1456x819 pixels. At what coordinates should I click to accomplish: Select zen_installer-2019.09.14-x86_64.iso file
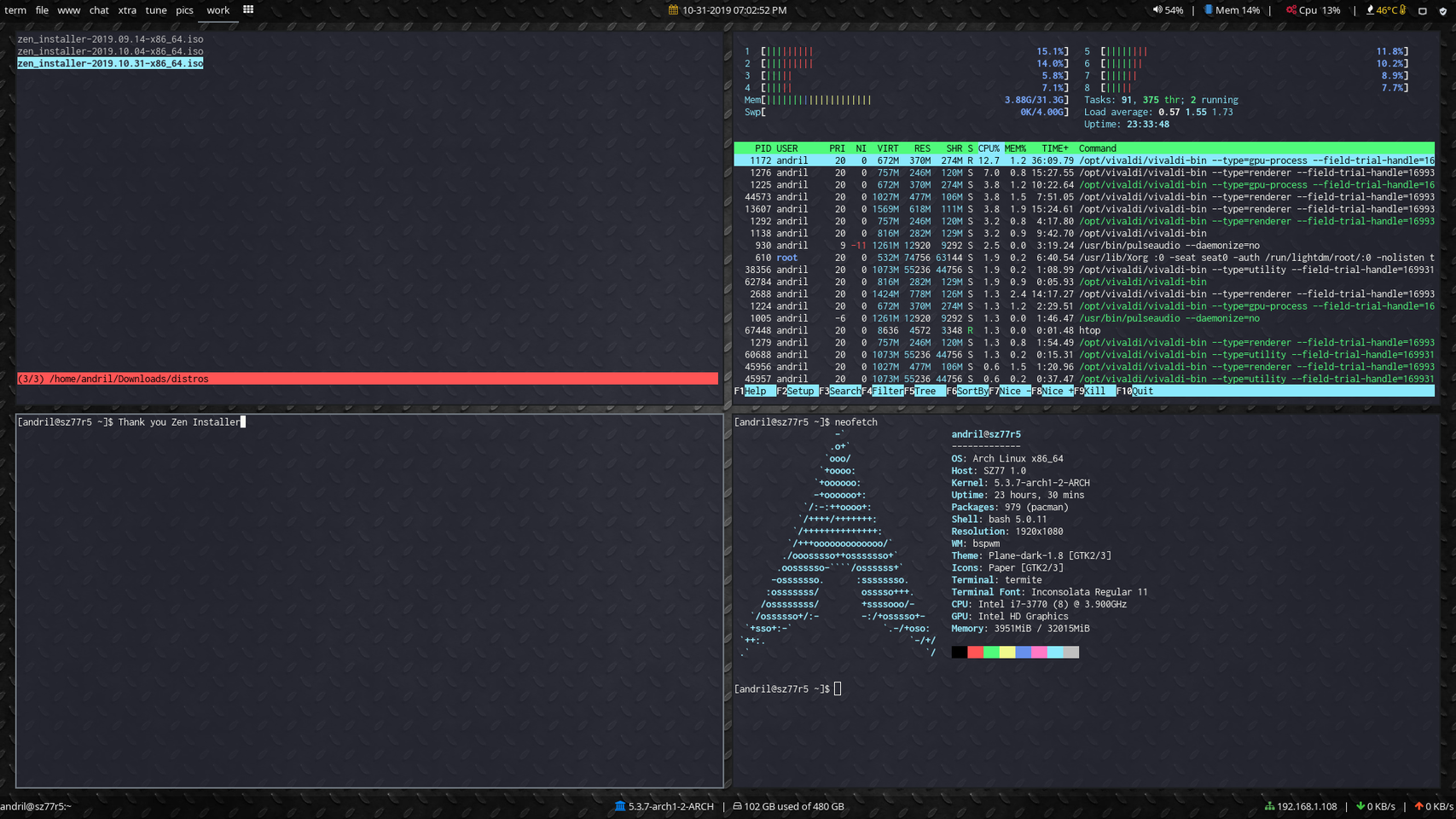click(110, 39)
